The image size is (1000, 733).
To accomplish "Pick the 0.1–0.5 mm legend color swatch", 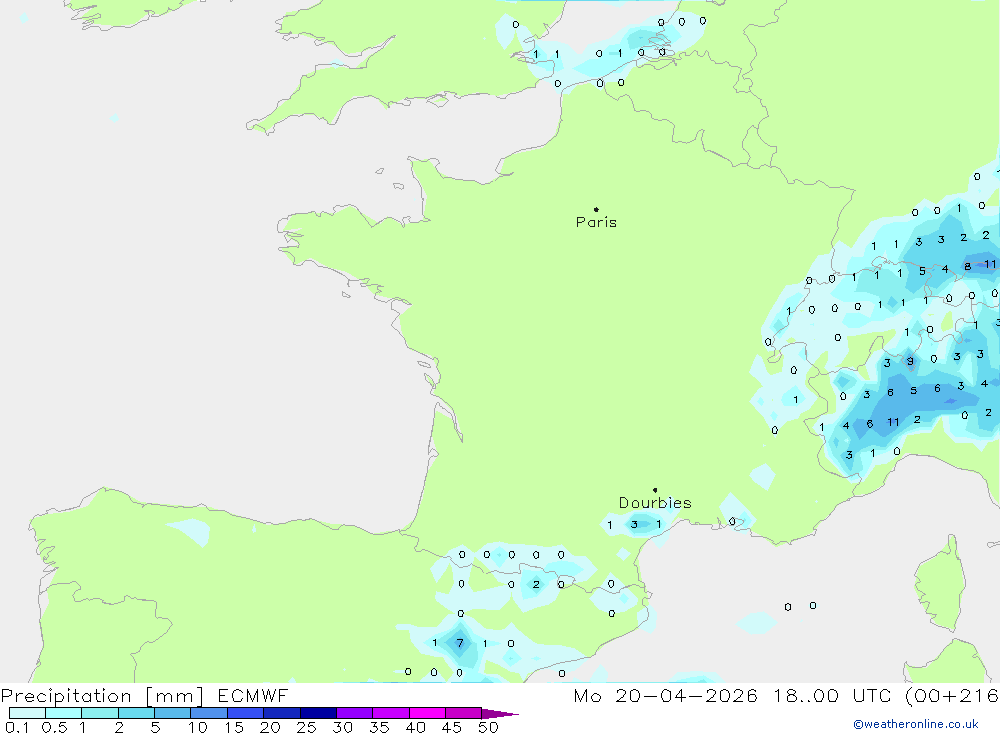I will pos(27,713).
